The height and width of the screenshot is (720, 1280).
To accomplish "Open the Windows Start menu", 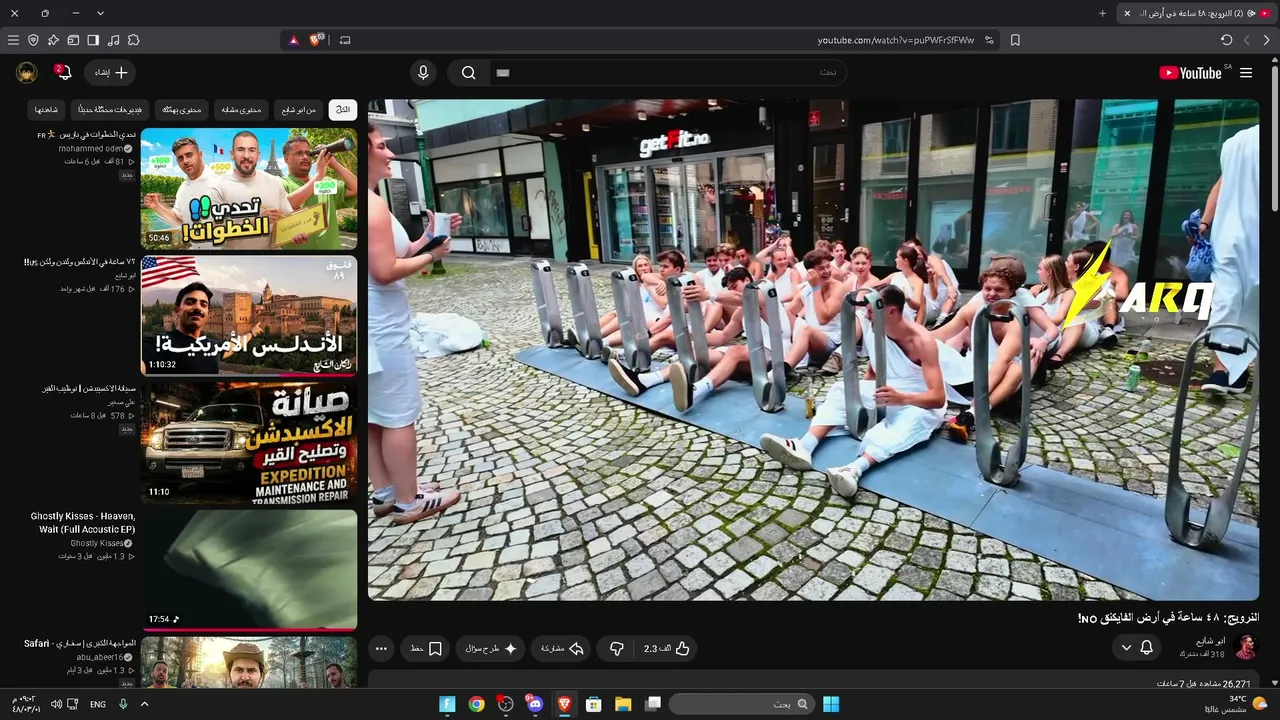I will 831,704.
